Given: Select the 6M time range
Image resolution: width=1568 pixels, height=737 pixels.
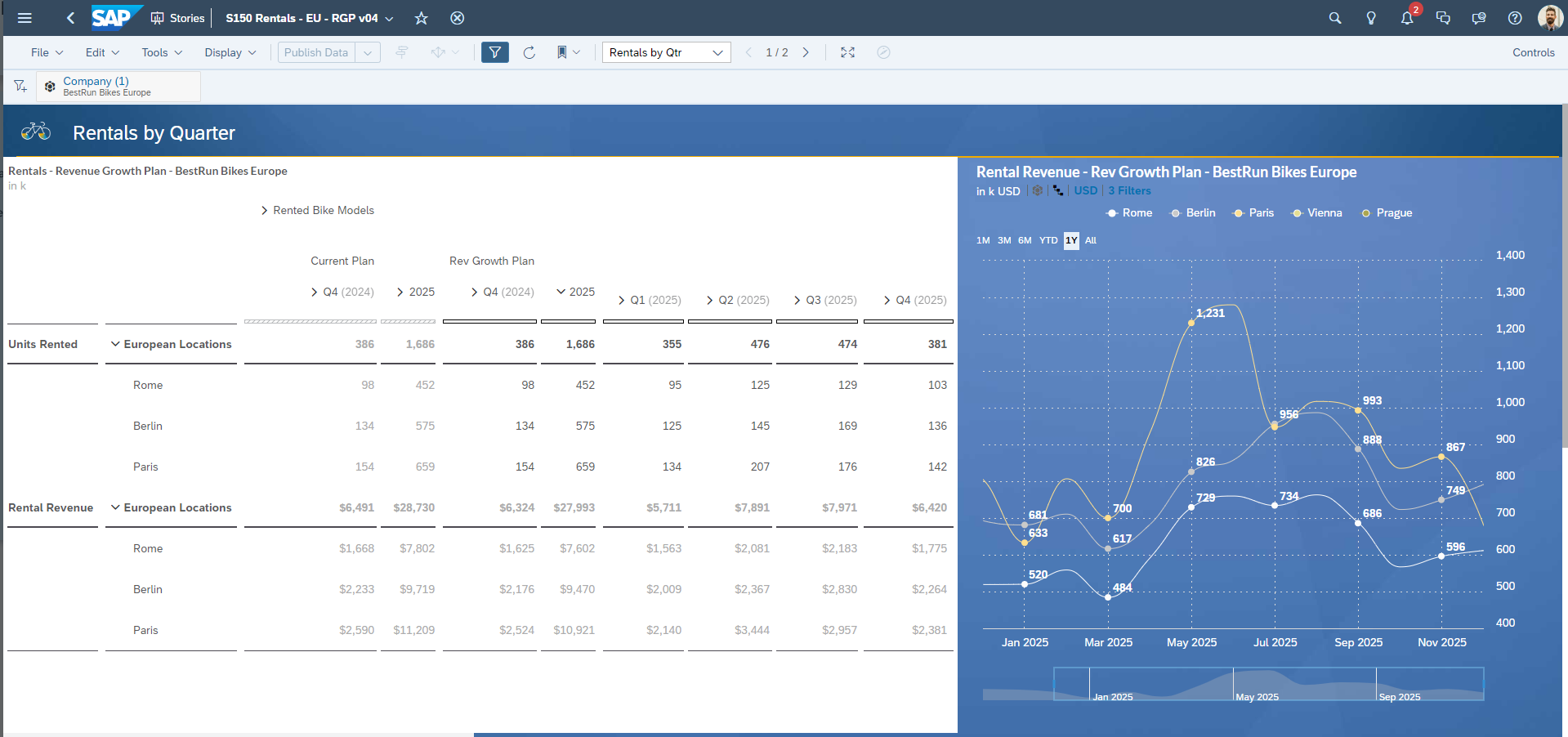Looking at the screenshot, I should (1025, 240).
